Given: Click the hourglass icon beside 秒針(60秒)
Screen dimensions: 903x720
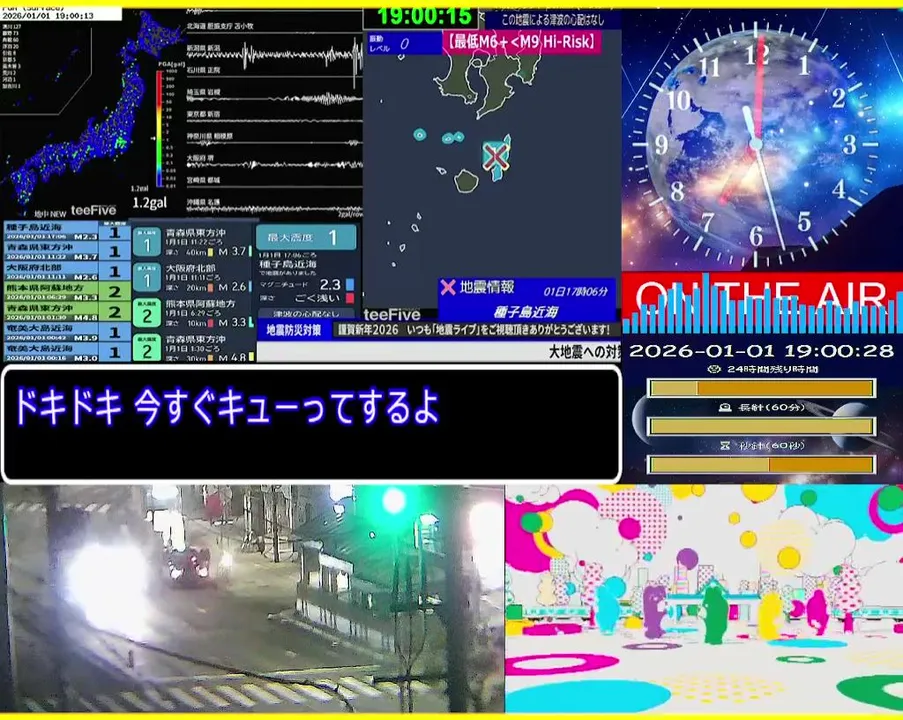Looking at the screenshot, I should coord(725,446).
